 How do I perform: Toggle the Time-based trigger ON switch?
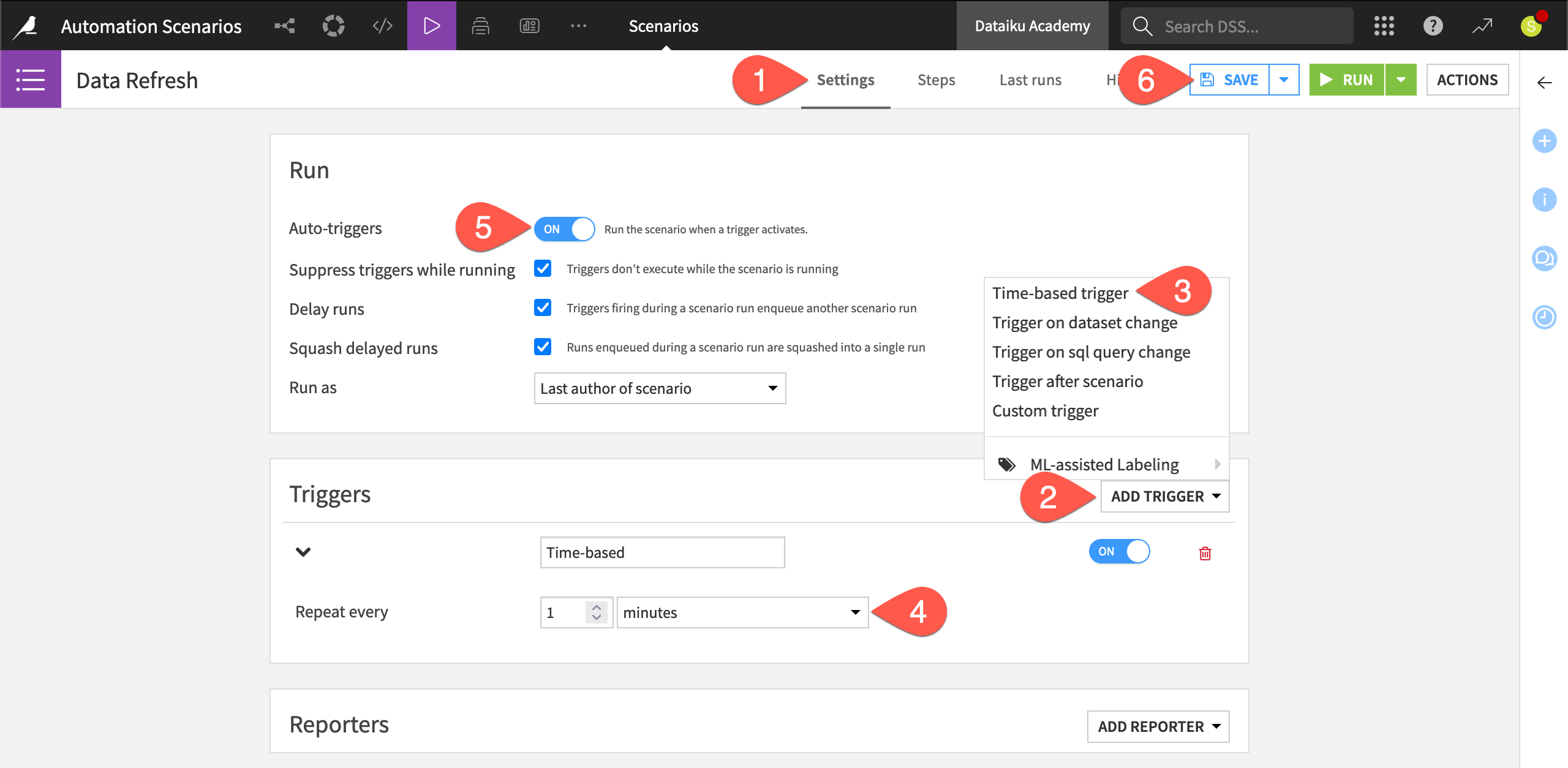click(x=1120, y=552)
